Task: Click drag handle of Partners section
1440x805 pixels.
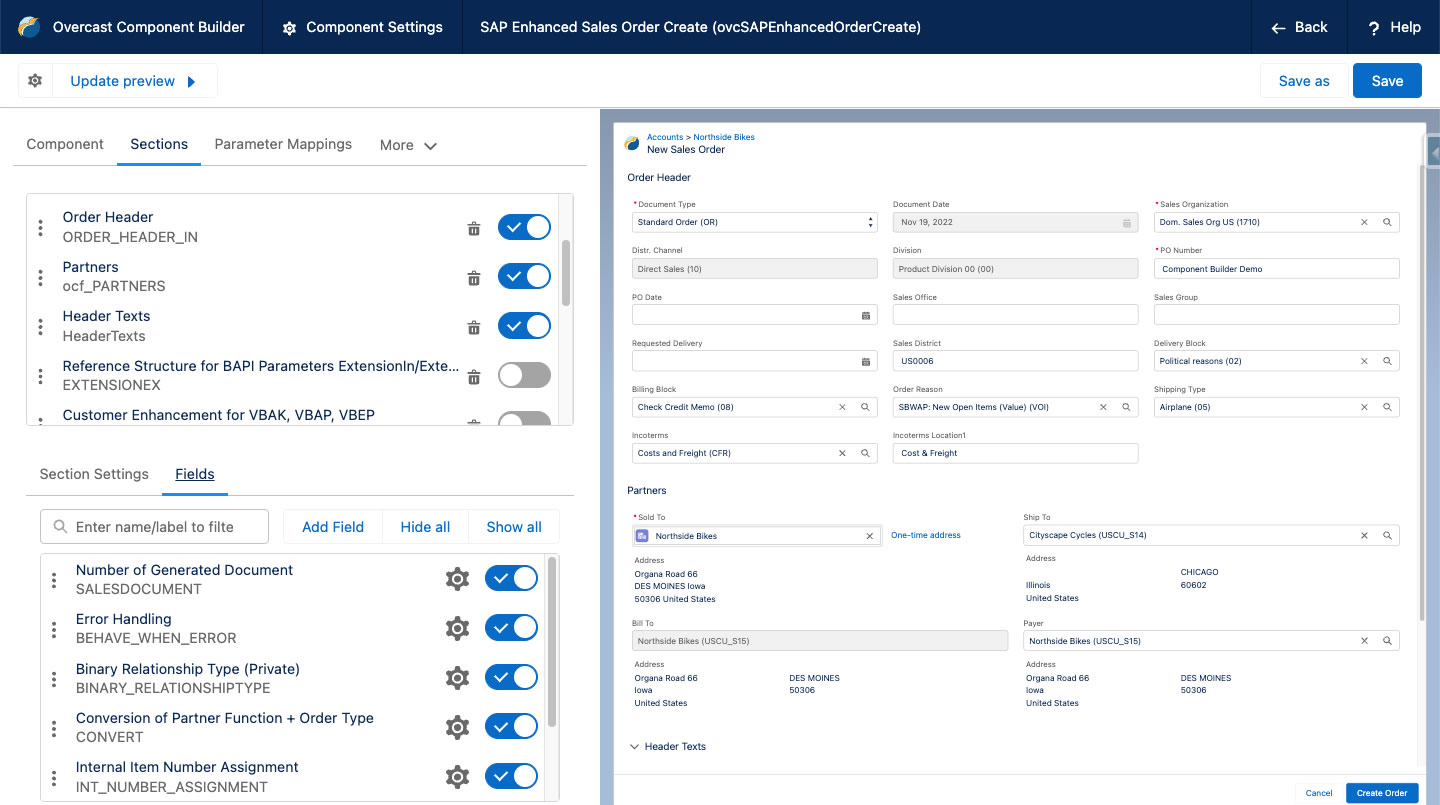Action: tap(40, 277)
